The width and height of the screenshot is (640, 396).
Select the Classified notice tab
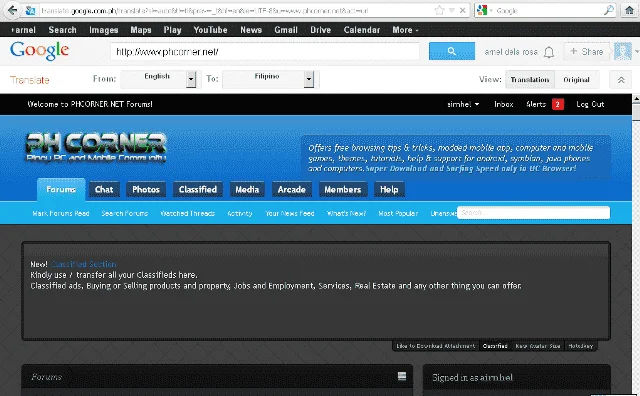pos(495,346)
